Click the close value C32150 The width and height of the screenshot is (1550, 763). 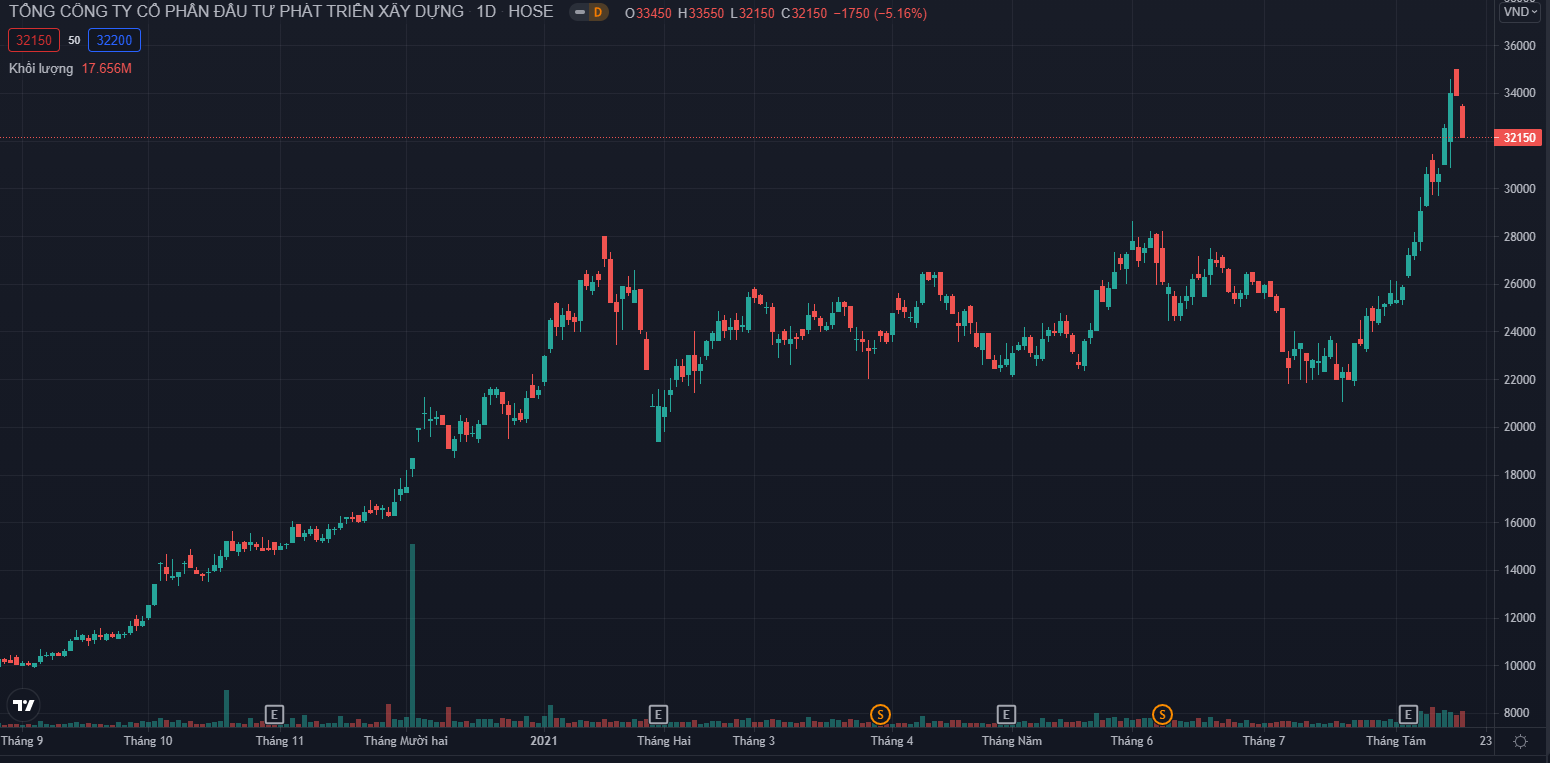804,13
